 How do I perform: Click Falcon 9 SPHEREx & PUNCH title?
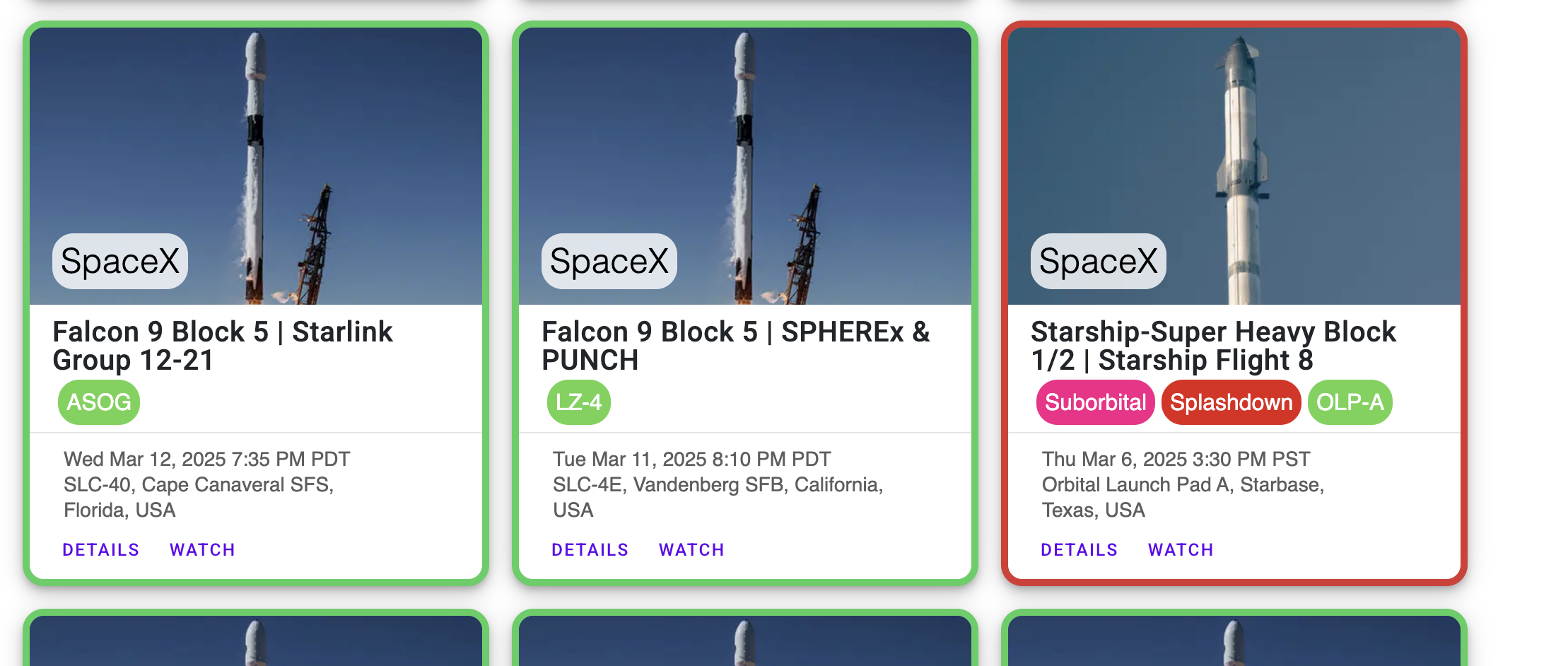click(x=735, y=346)
